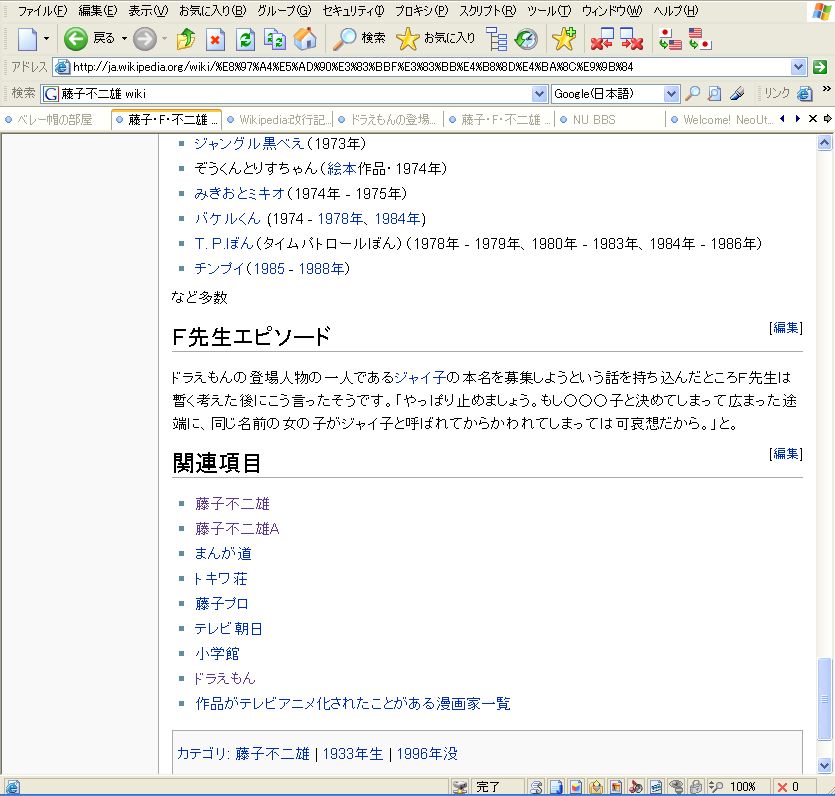The height and width of the screenshot is (796, 835).
Task: Open the ジャングル黒べえ link
Action: point(249,144)
